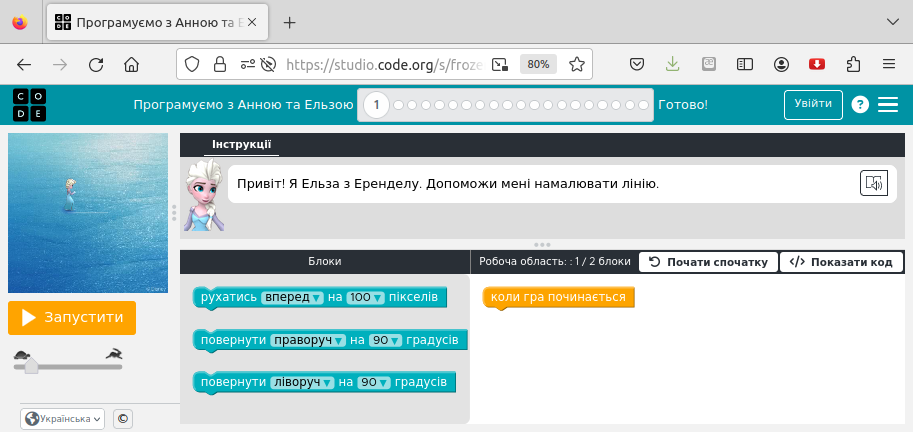Click the 'Блоки' toolbox header
Image resolution: width=913 pixels, height=432 pixels.
[325, 262]
